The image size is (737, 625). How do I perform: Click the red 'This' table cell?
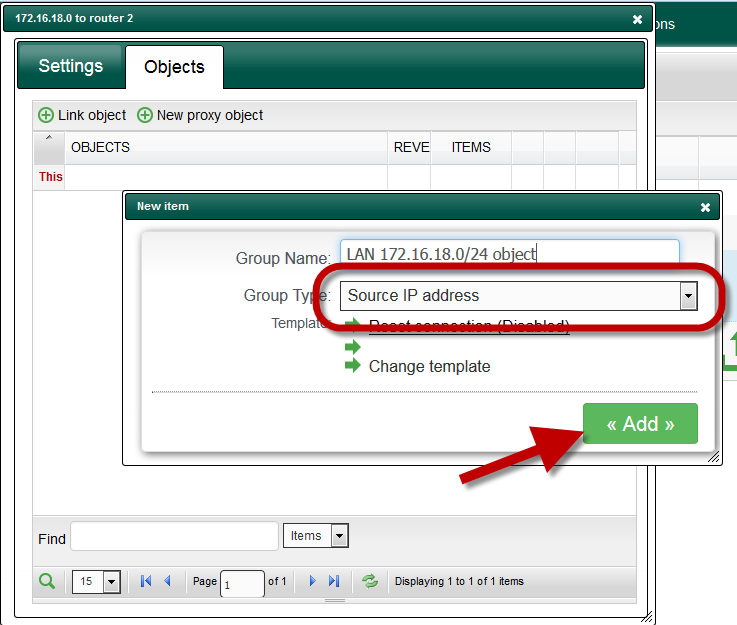tap(50, 177)
